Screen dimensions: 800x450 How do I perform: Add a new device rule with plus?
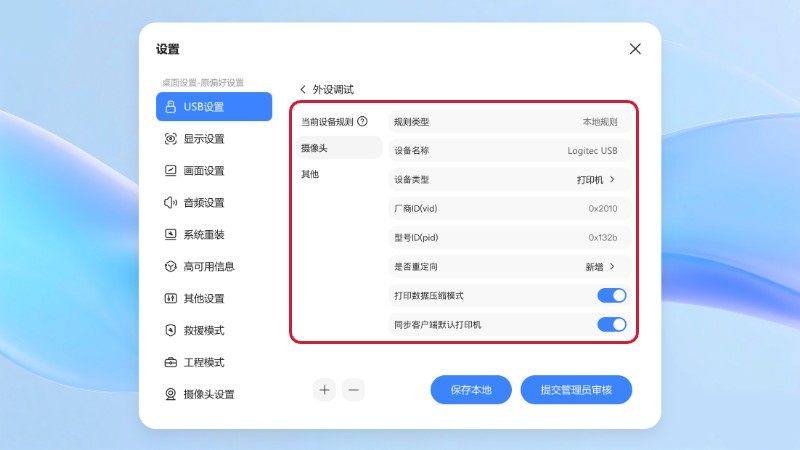click(x=324, y=390)
